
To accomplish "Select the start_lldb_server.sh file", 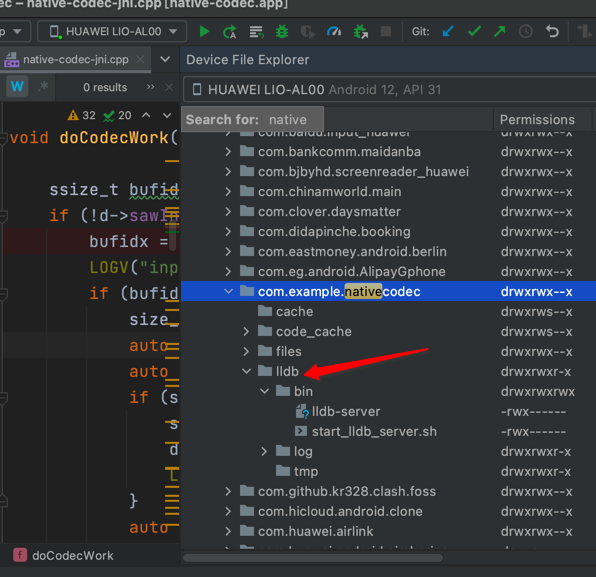I will point(374,431).
